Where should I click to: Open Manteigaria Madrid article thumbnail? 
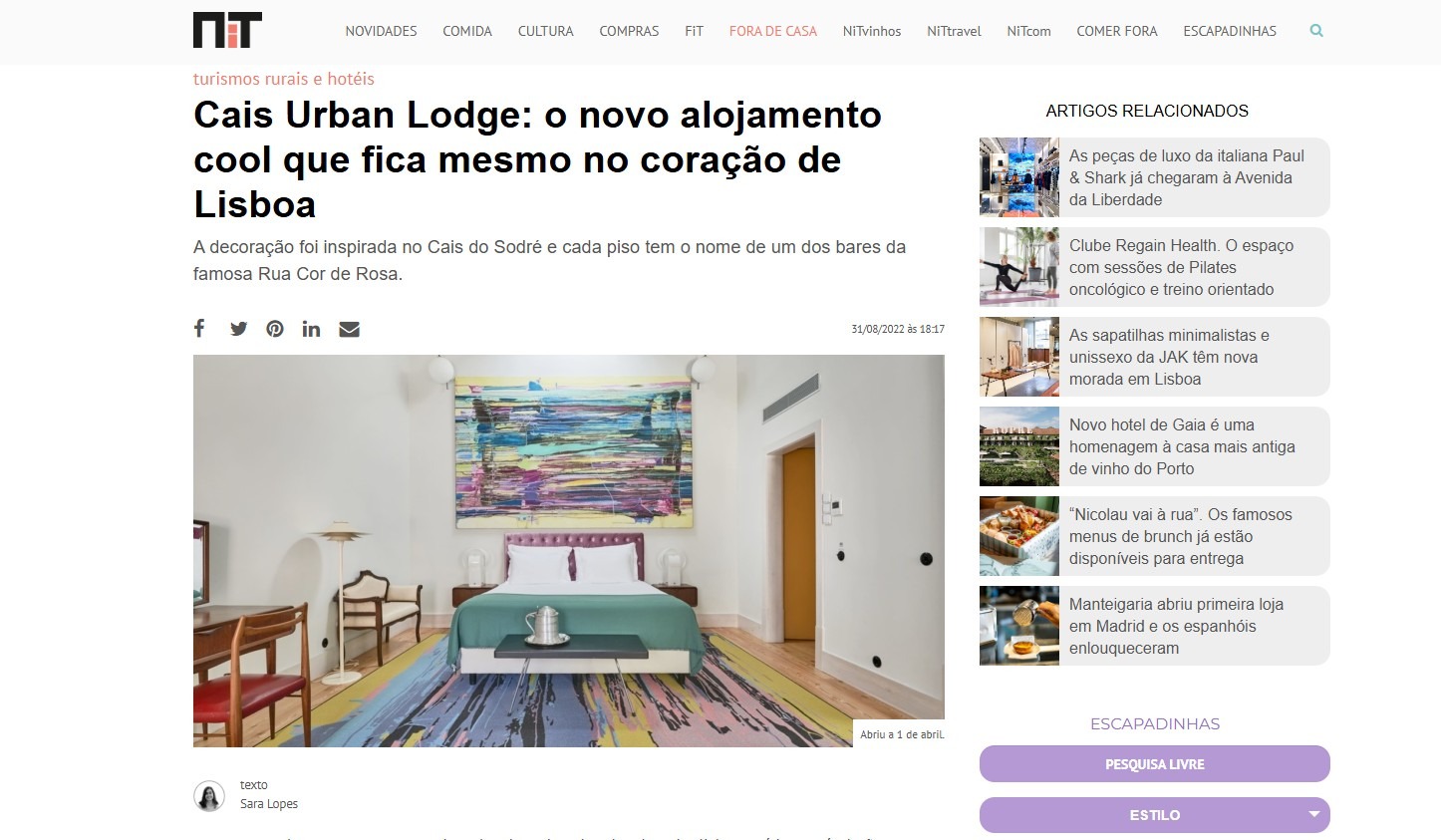click(x=1019, y=626)
